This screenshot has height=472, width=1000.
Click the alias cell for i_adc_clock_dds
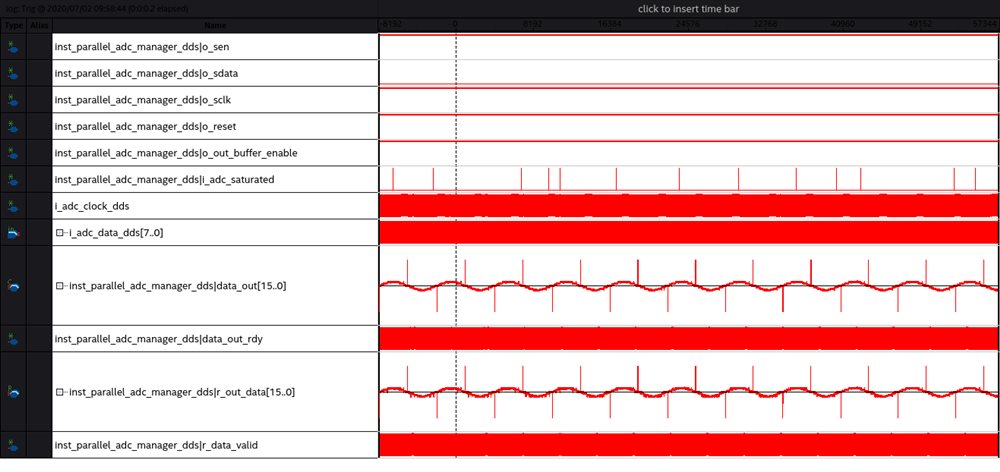[39, 206]
